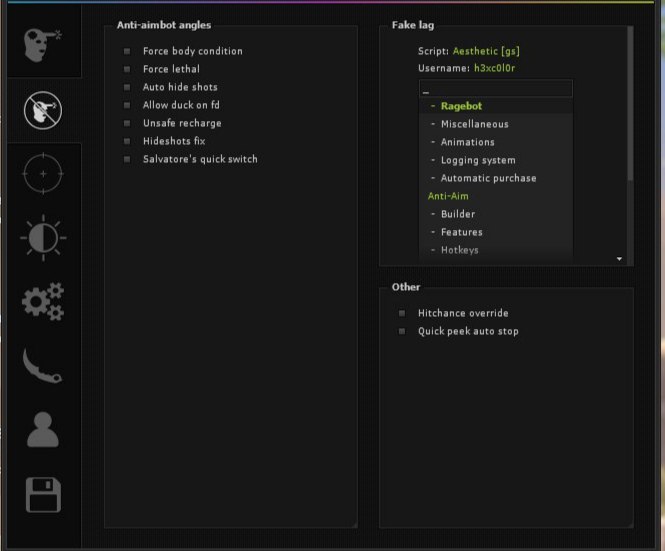This screenshot has width=665, height=551.
Task: Choose Logging system list entry
Action: click(x=495, y=160)
